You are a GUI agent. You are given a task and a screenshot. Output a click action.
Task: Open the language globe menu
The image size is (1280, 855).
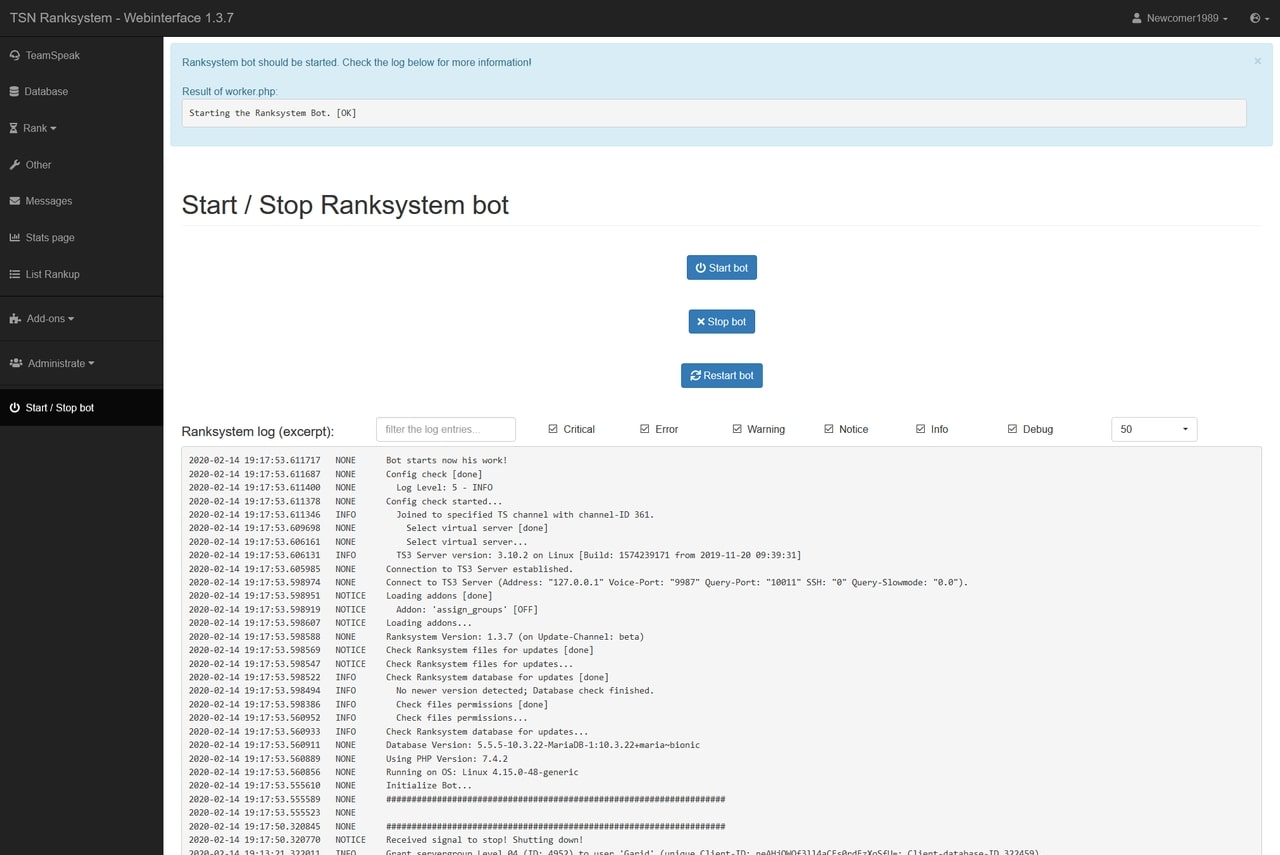pos(1257,18)
